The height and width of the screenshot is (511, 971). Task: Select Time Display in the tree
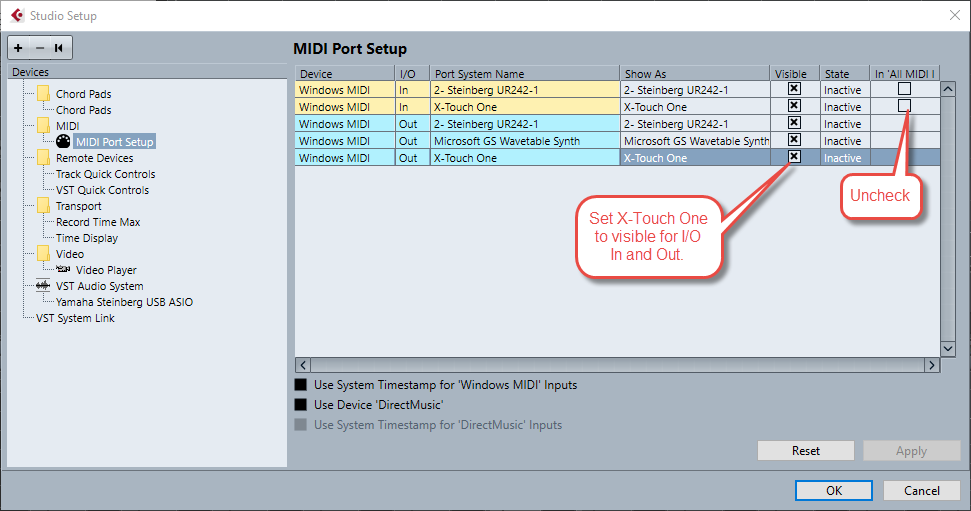tap(87, 238)
